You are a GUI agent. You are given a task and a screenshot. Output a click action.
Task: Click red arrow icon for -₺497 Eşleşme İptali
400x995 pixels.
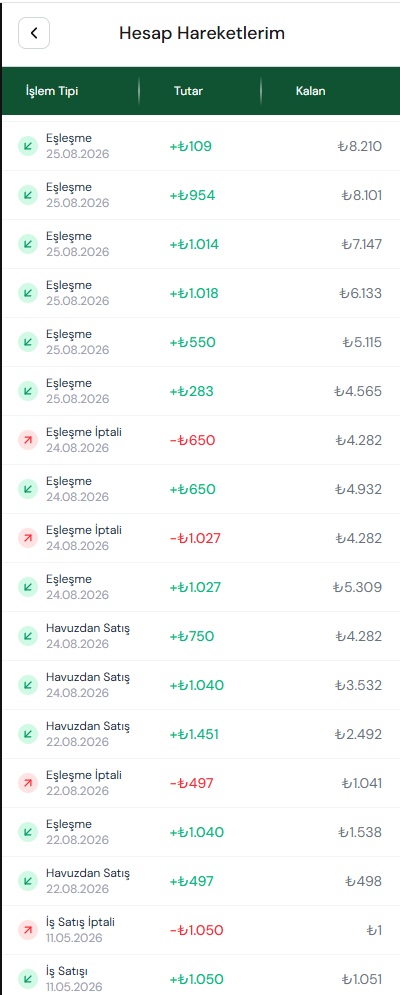tap(28, 783)
